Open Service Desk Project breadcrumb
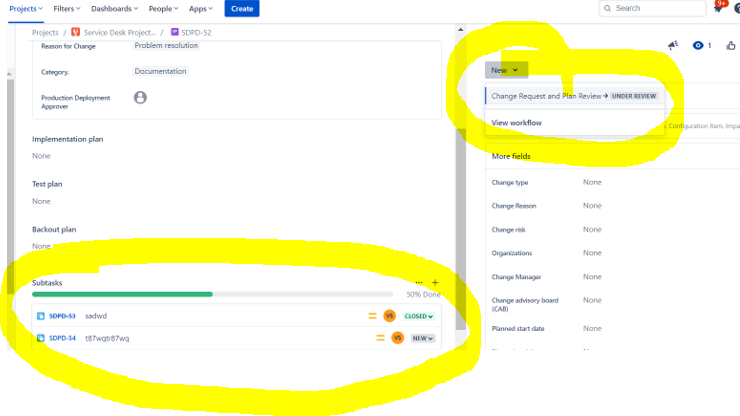Screen dimensions: 740x416 click(x=119, y=33)
